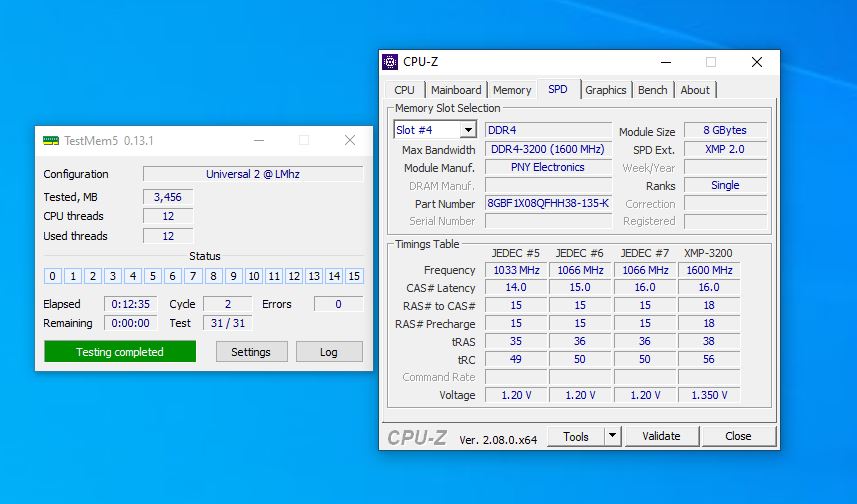The height and width of the screenshot is (504, 857).
Task: Click the Validate button
Action: coord(661,436)
